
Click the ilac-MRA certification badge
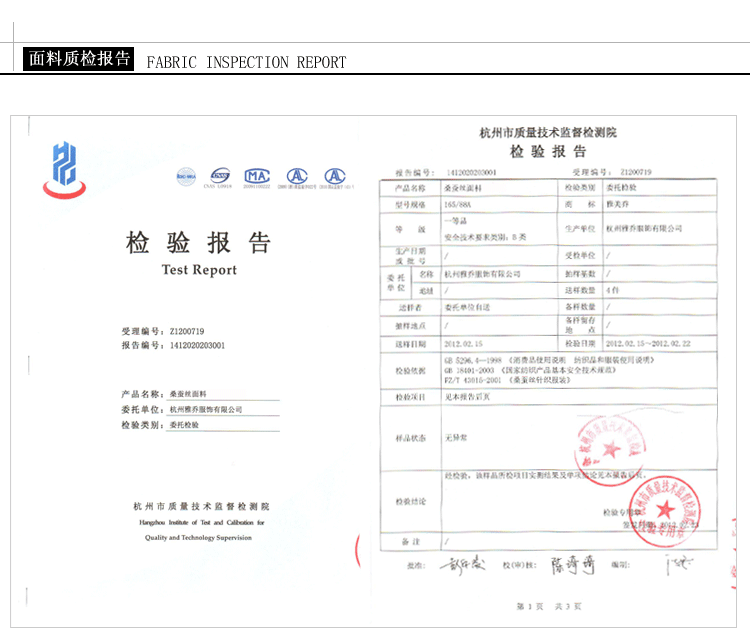click(x=186, y=176)
